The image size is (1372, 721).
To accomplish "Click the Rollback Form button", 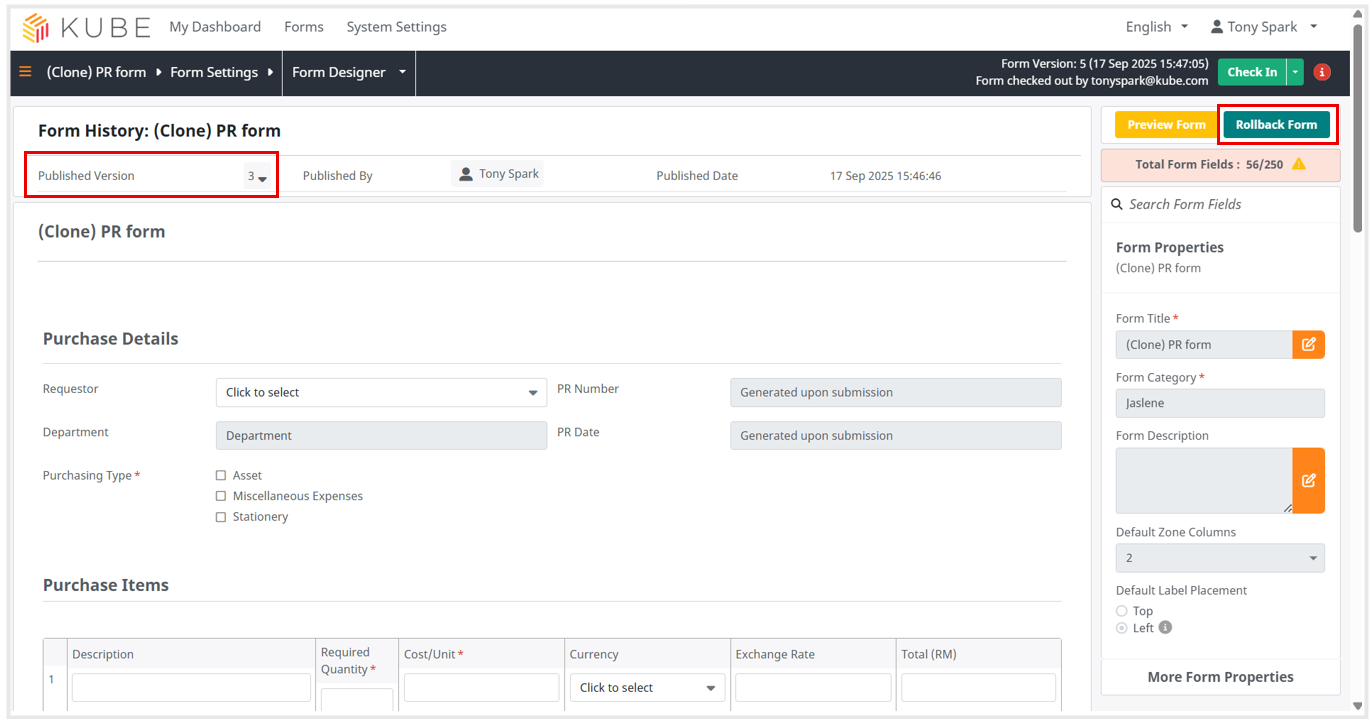I will coord(1276,125).
